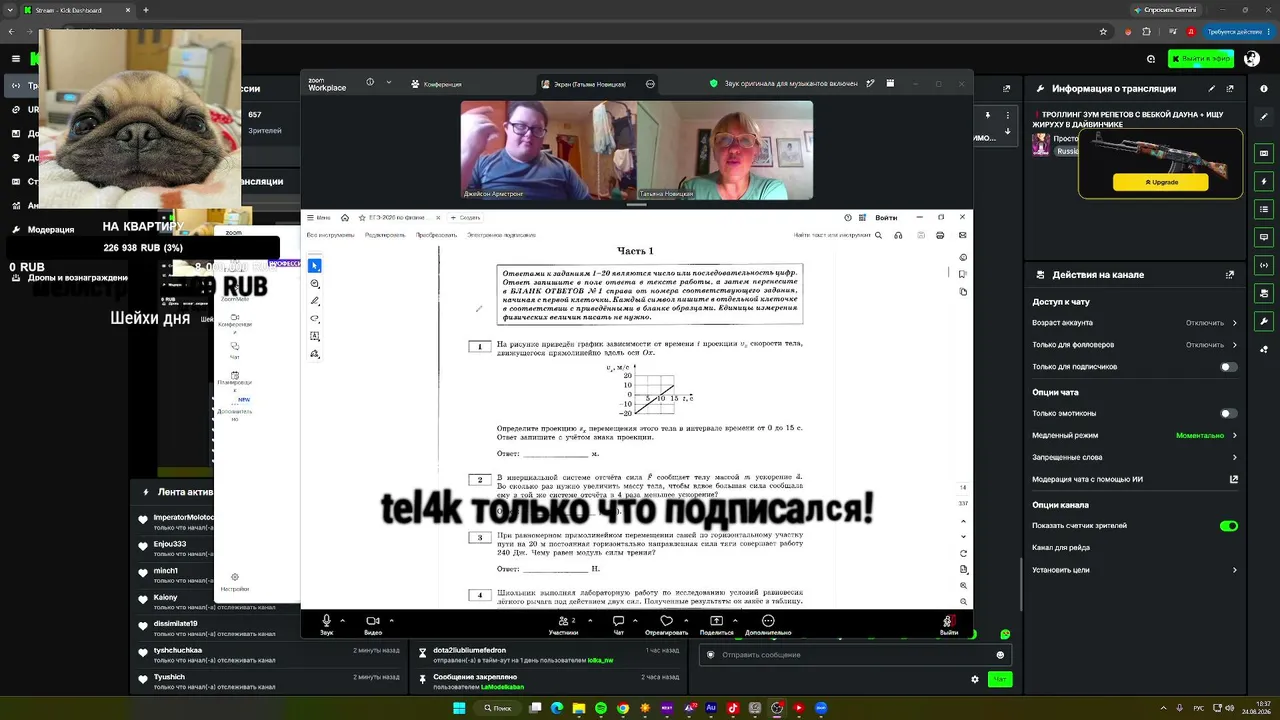Open chat settings gear icon
The height and width of the screenshot is (720, 1280).
[975, 679]
